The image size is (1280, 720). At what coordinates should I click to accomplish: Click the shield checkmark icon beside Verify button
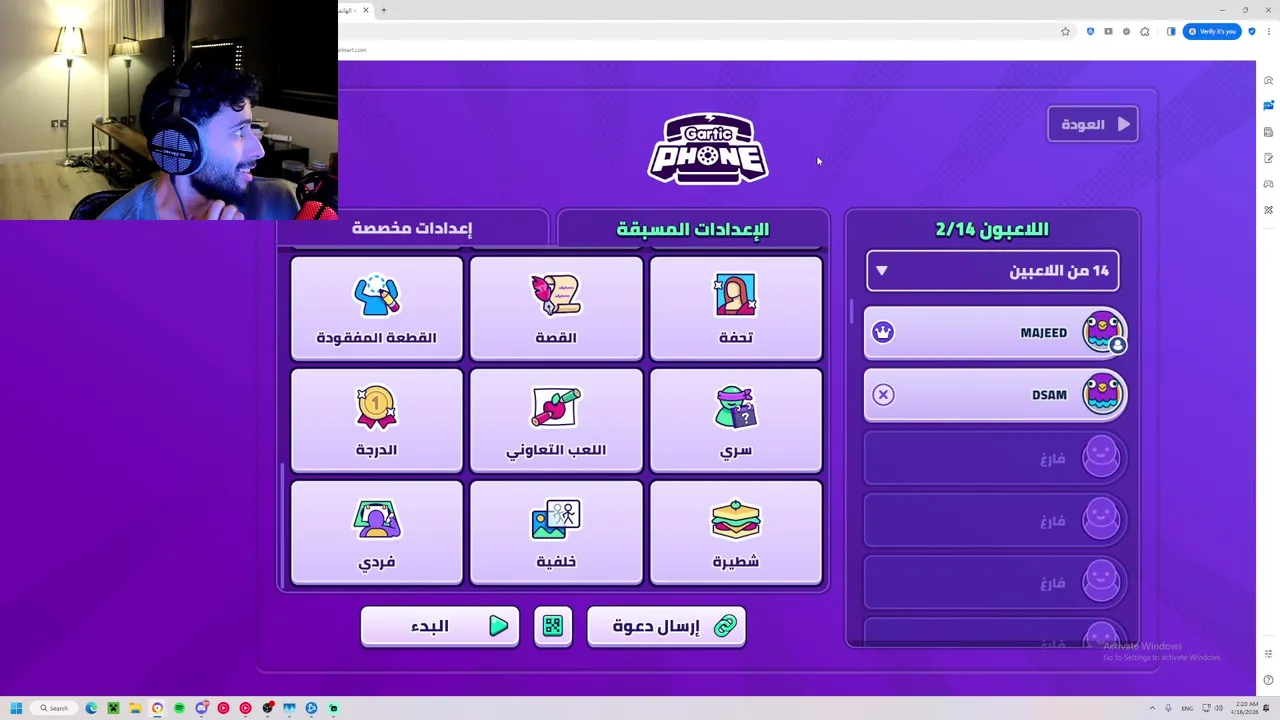[x=1251, y=32]
